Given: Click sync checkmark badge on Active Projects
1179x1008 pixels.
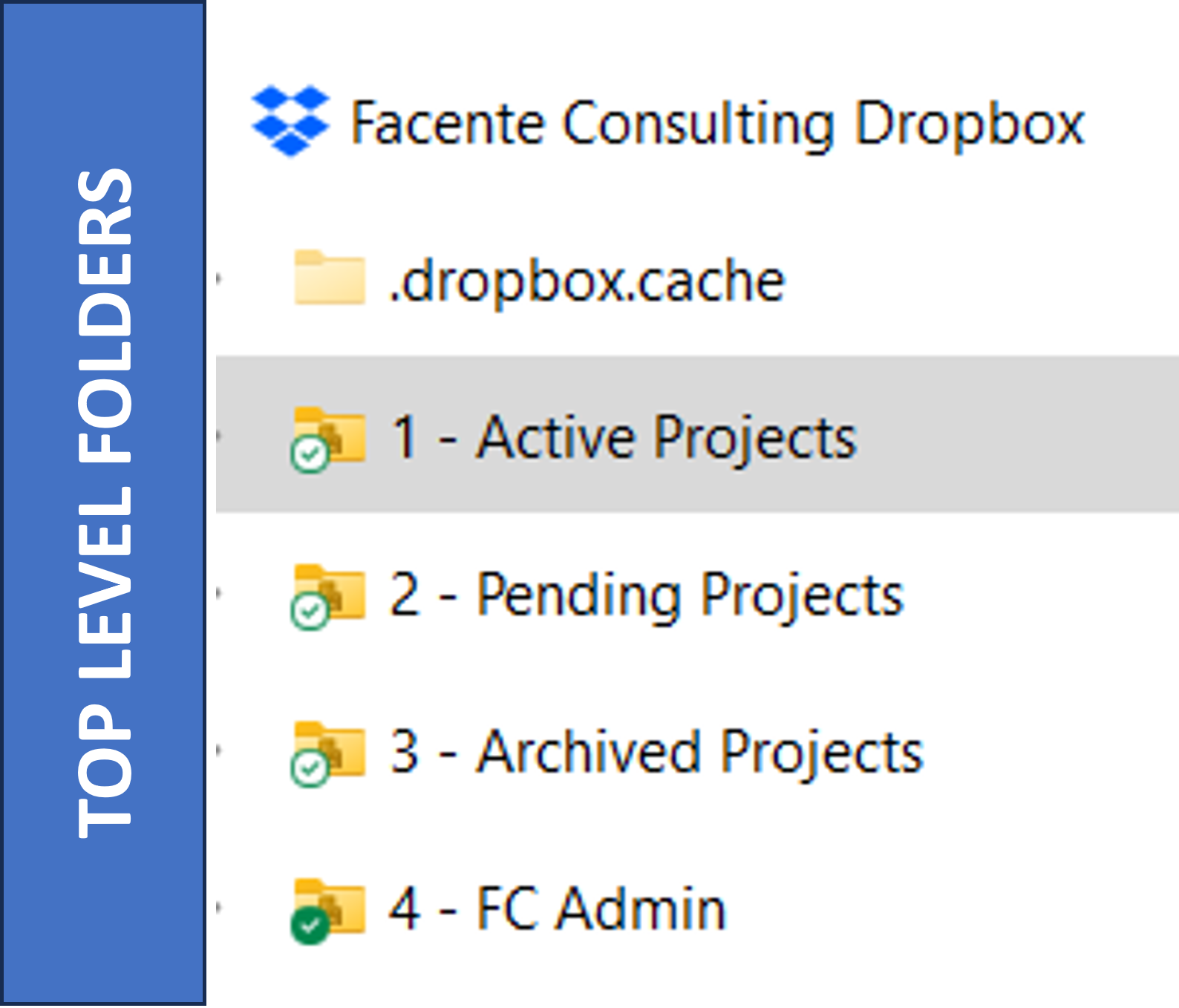Looking at the screenshot, I should pos(310,454).
